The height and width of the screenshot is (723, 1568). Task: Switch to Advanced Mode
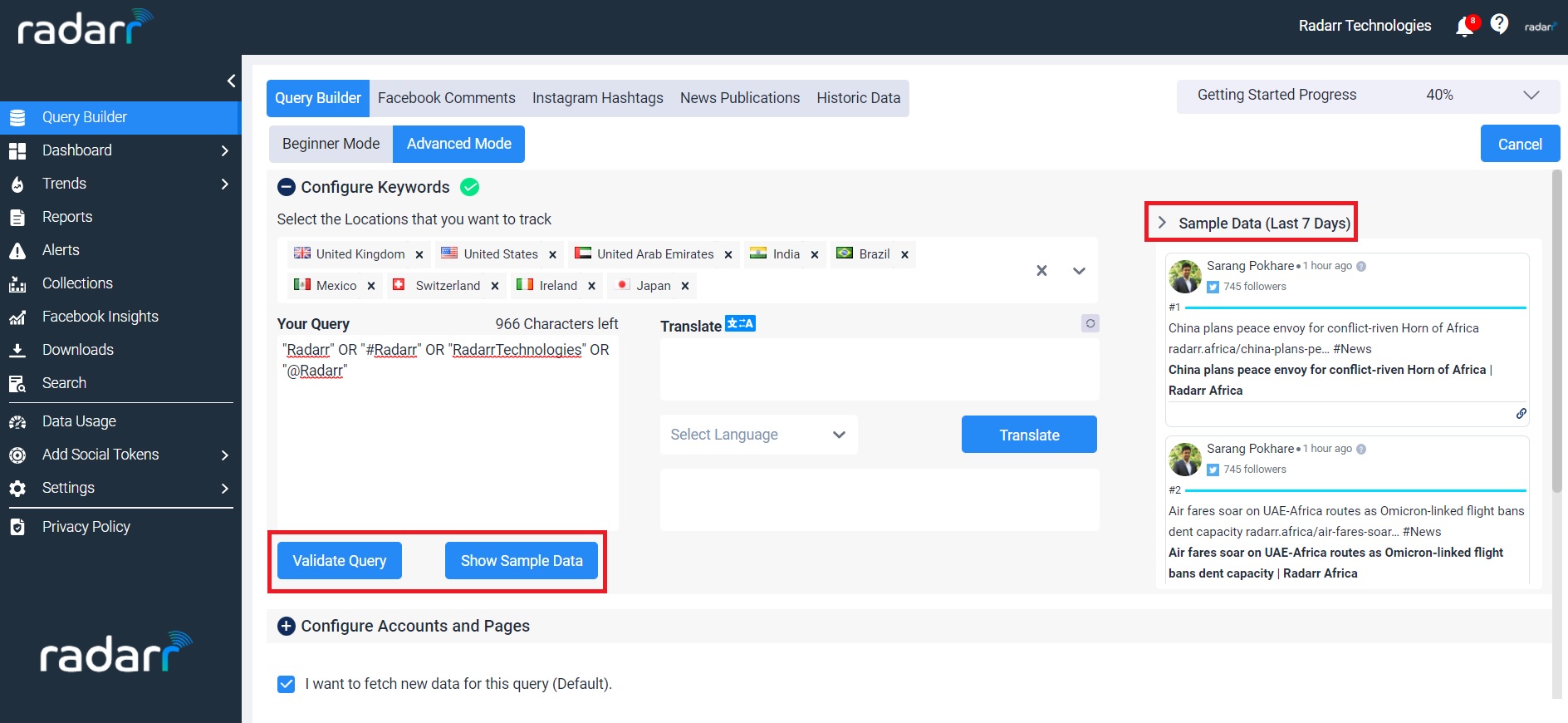click(459, 144)
